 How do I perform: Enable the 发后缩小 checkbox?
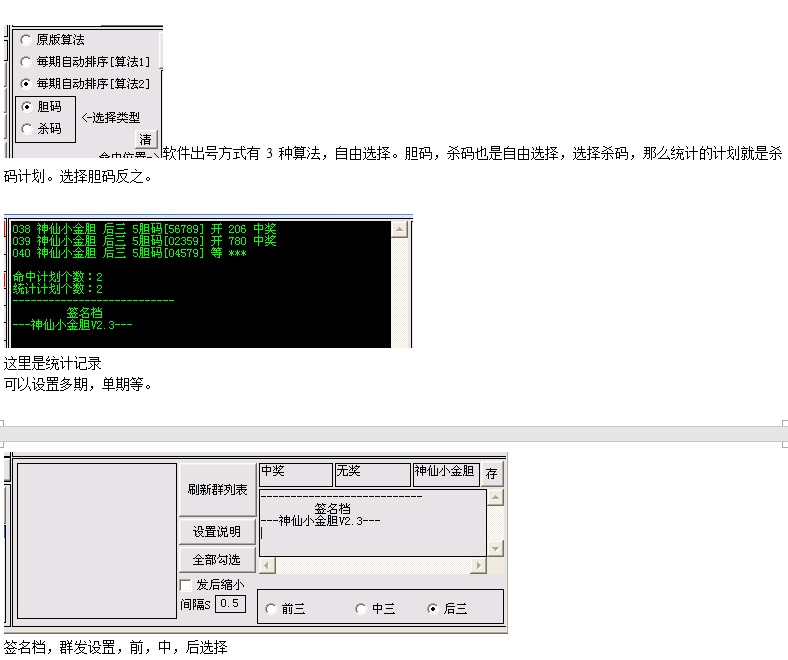185,584
